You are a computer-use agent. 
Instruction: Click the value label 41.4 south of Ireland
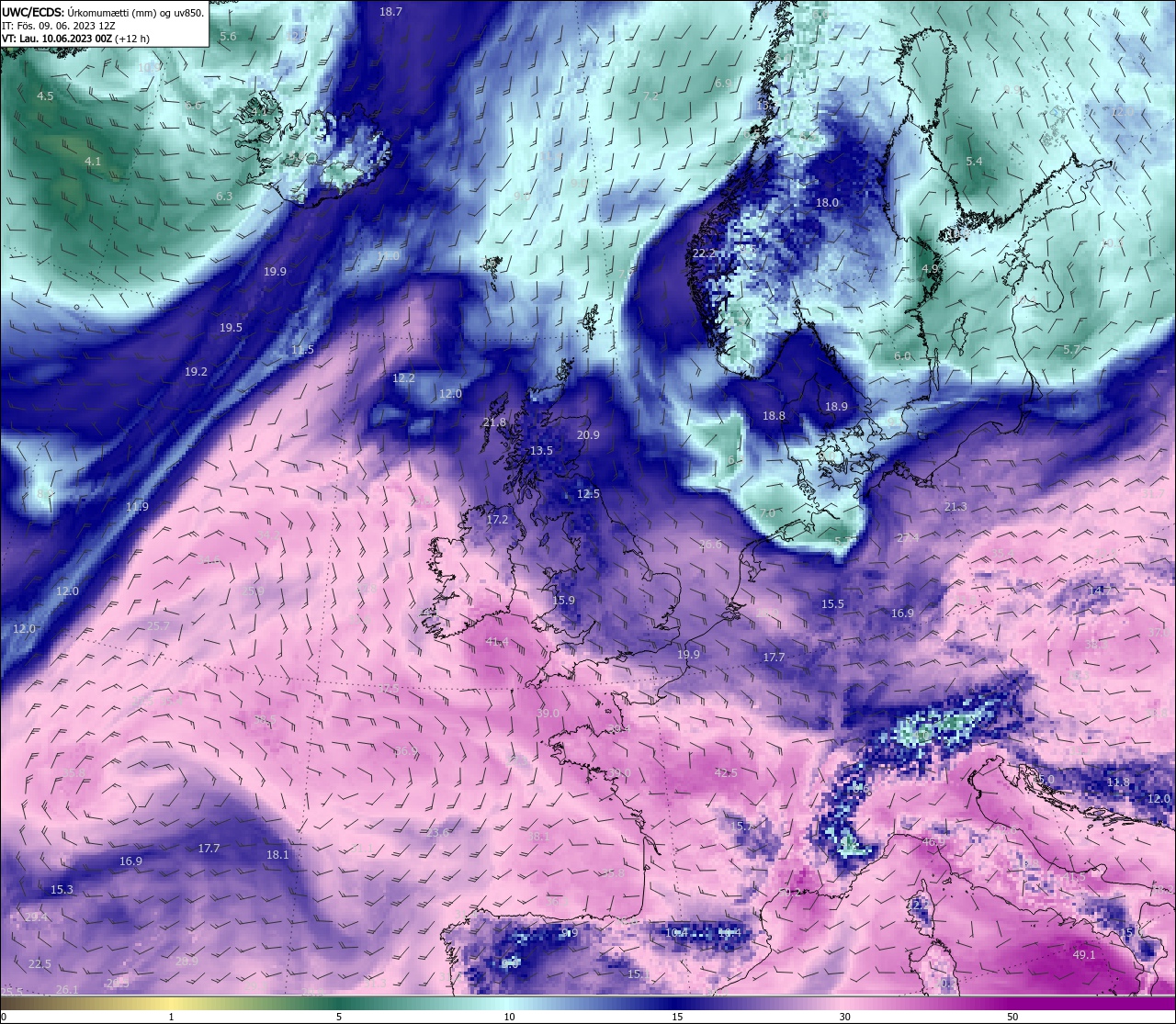coord(496,642)
